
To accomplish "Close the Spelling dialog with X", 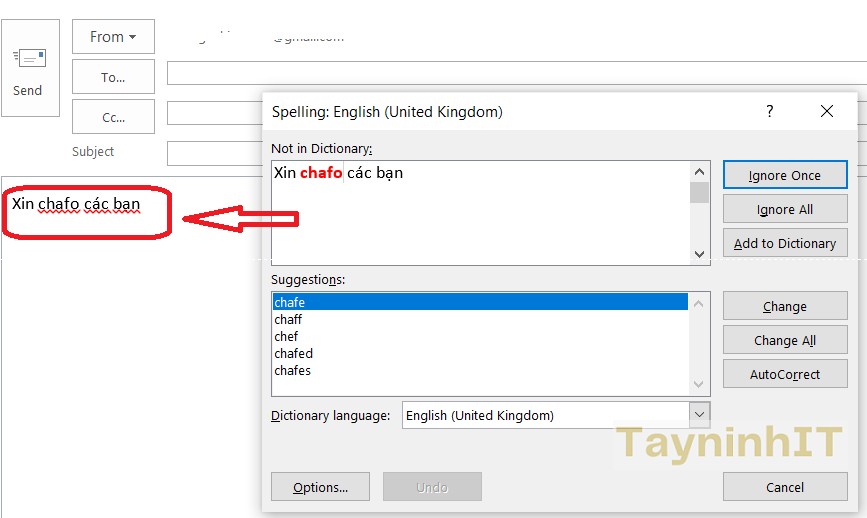I will (827, 112).
